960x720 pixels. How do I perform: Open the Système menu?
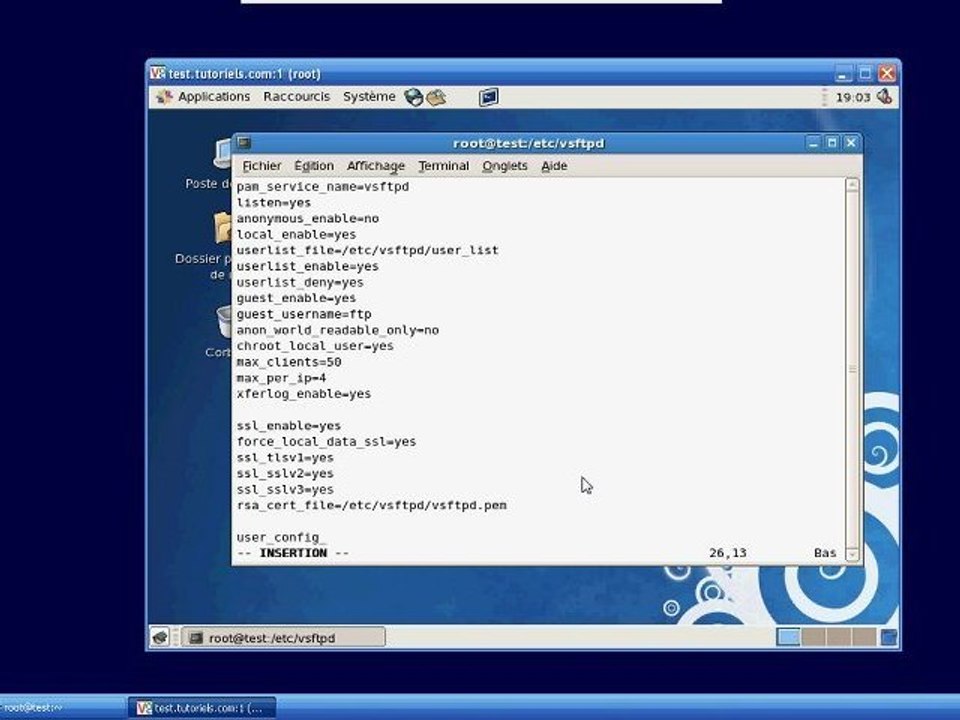click(x=369, y=97)
